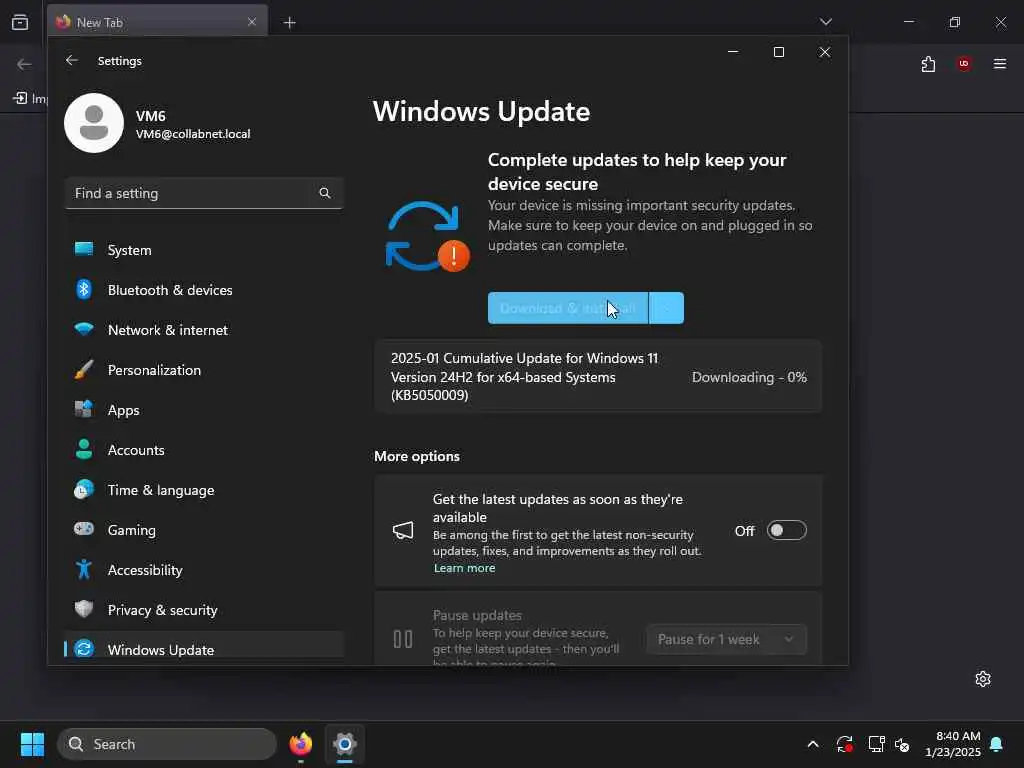Expand the arrow beside Download & install
Screen dimensions: 1024x768
tap(667, 308)
